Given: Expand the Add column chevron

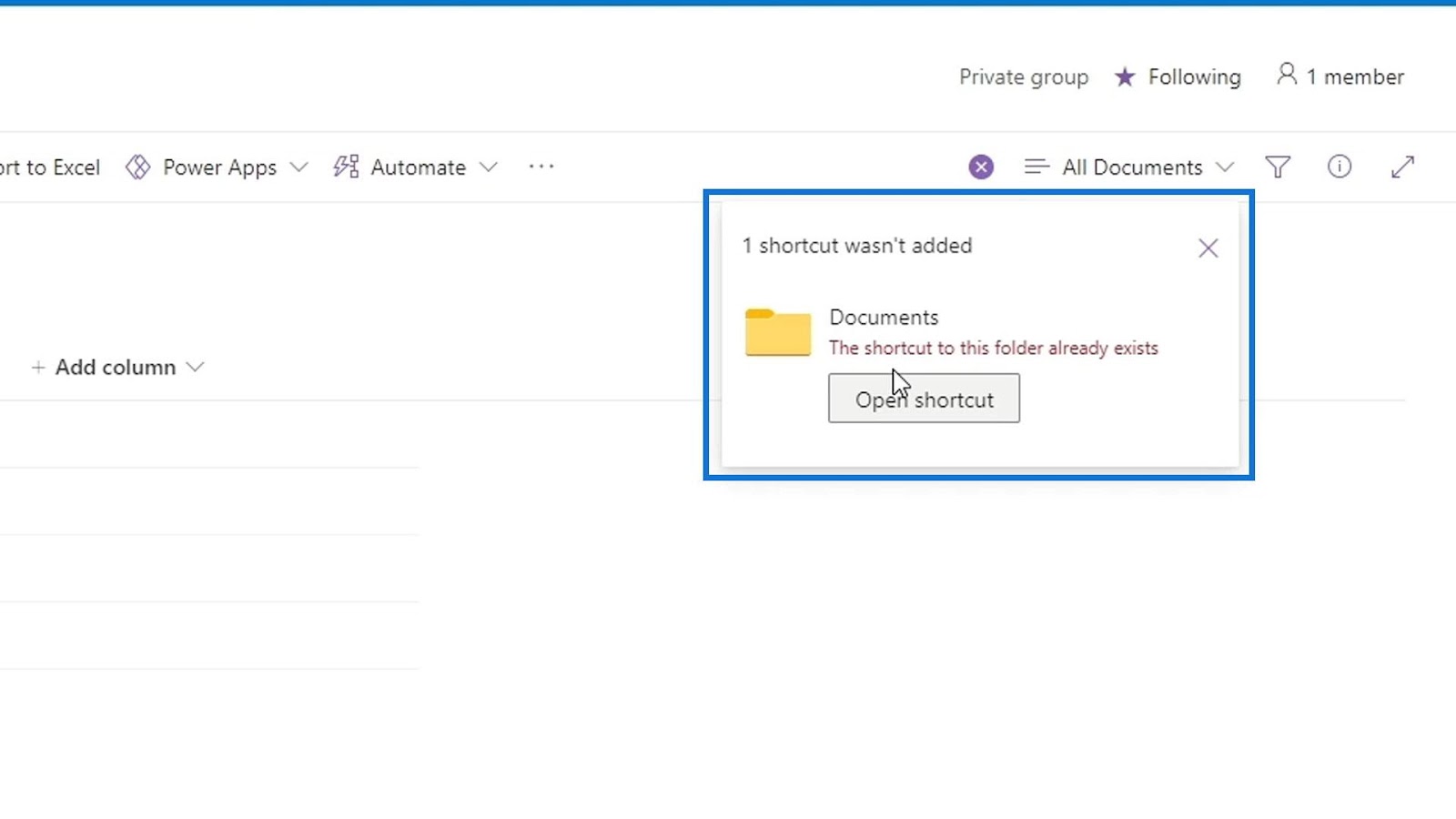Looking at the screenshot, I should tap(195, 367).
